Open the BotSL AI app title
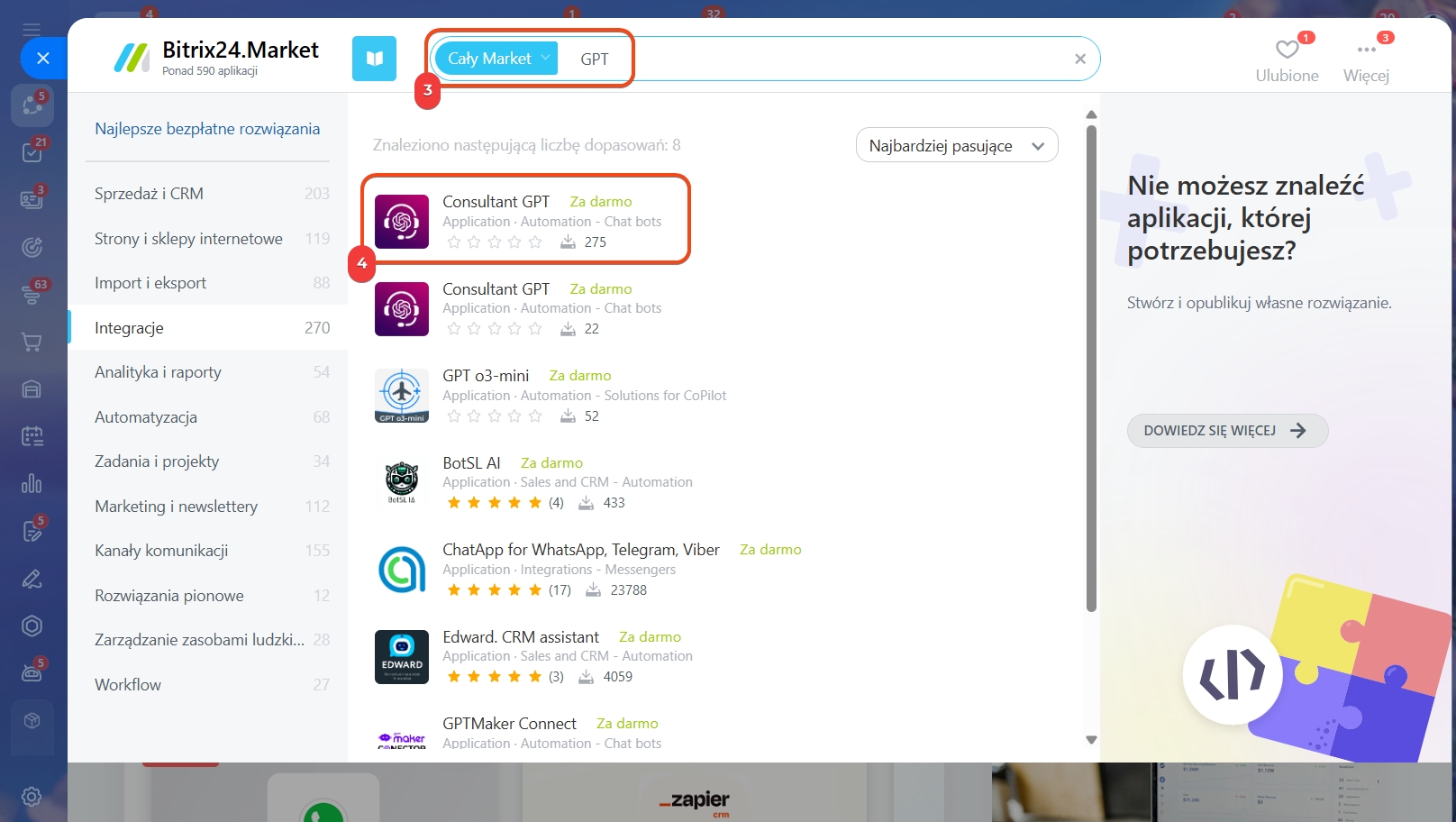Image resolution: width=1456 pixels, height=822 pixels. tap(471, 463)
